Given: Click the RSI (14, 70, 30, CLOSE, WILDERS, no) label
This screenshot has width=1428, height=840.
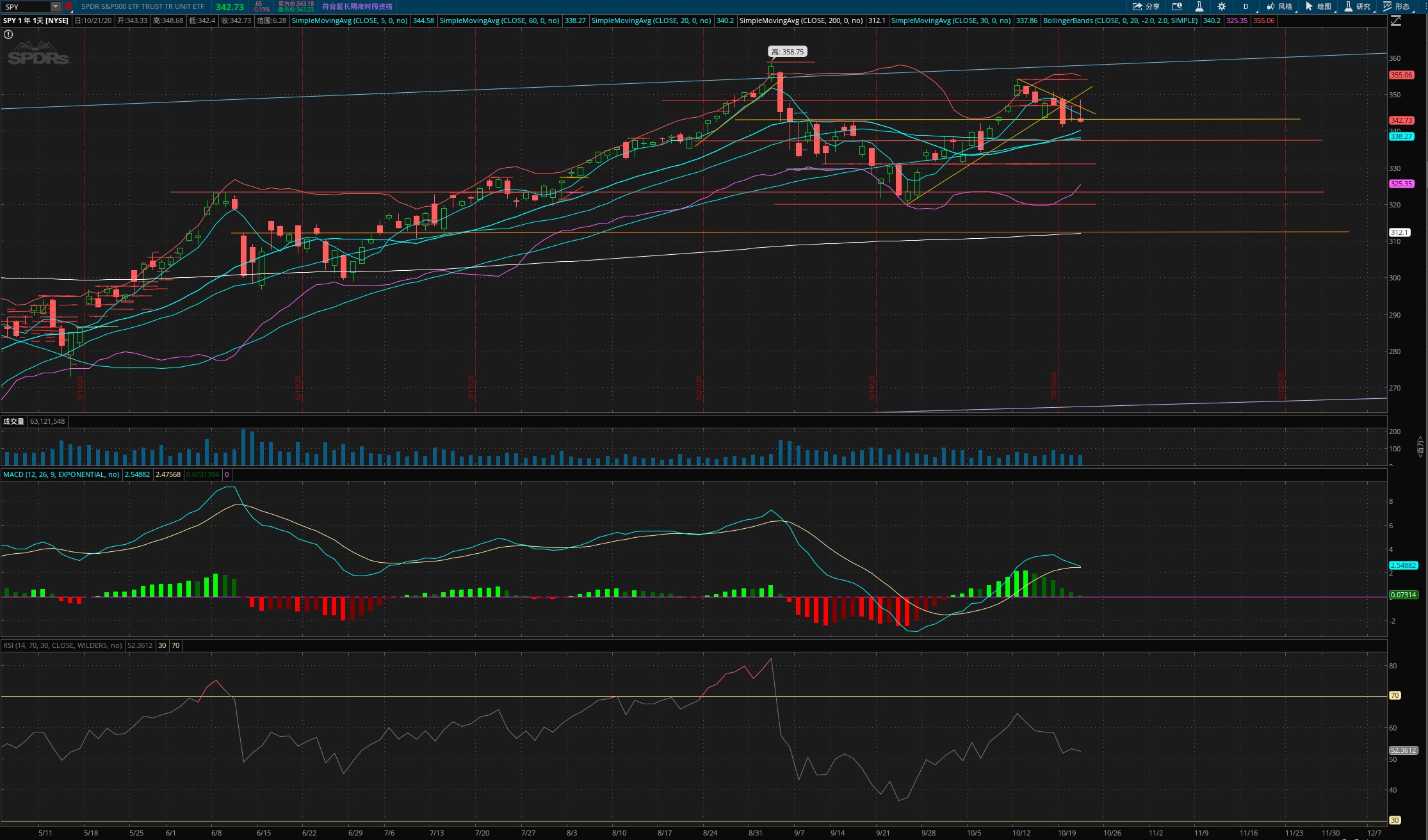Looking at the screenshot, I should click(63, 645).
